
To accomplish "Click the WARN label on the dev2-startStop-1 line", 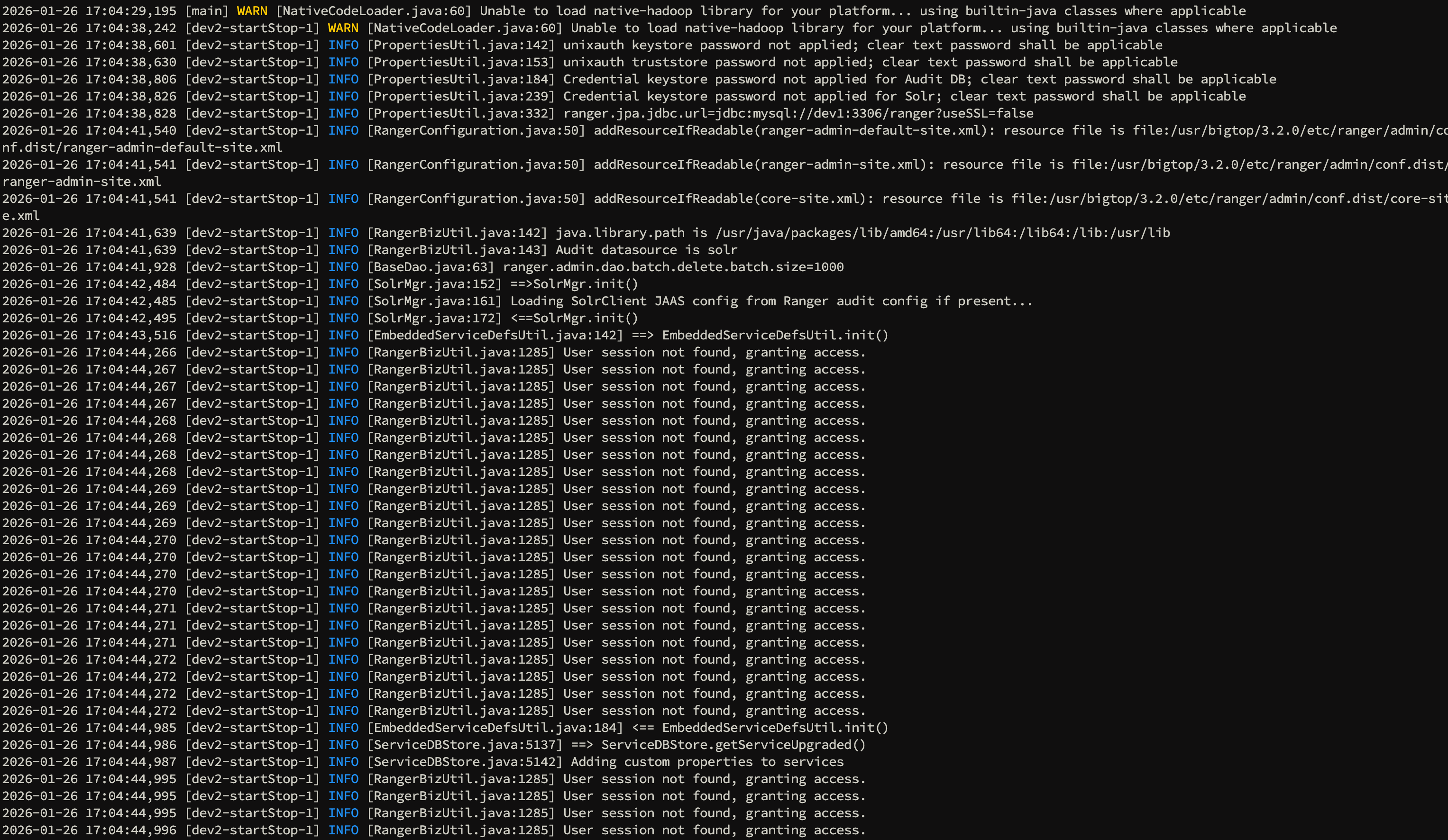I will point(343,28).
